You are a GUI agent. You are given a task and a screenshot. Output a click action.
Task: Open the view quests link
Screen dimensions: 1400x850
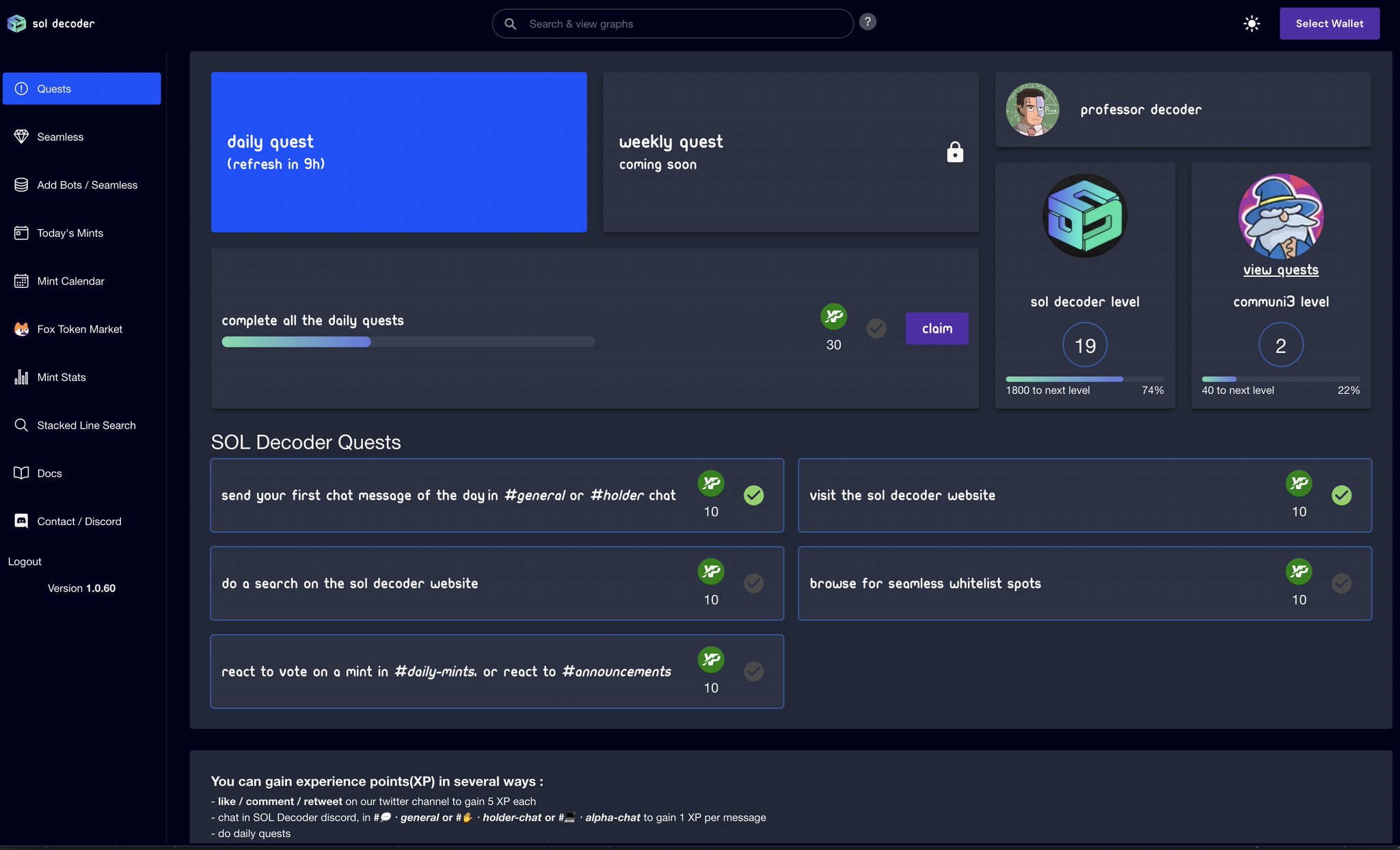point(1280,270)
